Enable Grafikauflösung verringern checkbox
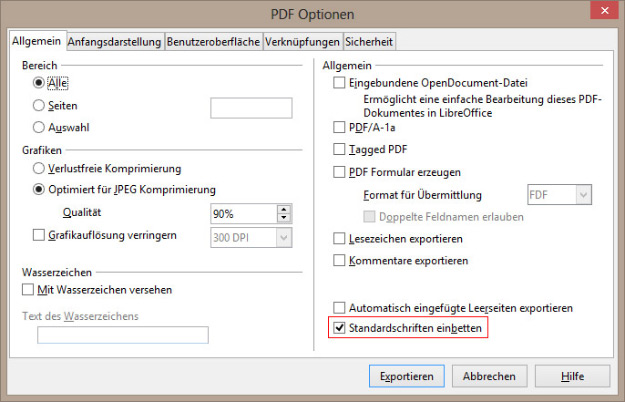Viewport: 625px width, 402px height. click(x=39, y=235)
